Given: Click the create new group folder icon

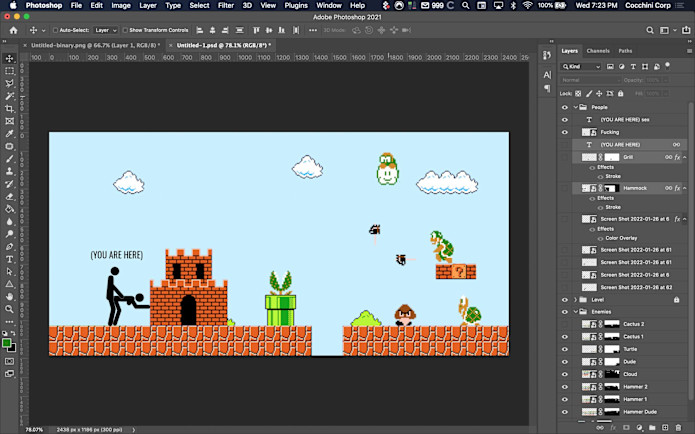Looking at the screenshot, I should point(652,427).
